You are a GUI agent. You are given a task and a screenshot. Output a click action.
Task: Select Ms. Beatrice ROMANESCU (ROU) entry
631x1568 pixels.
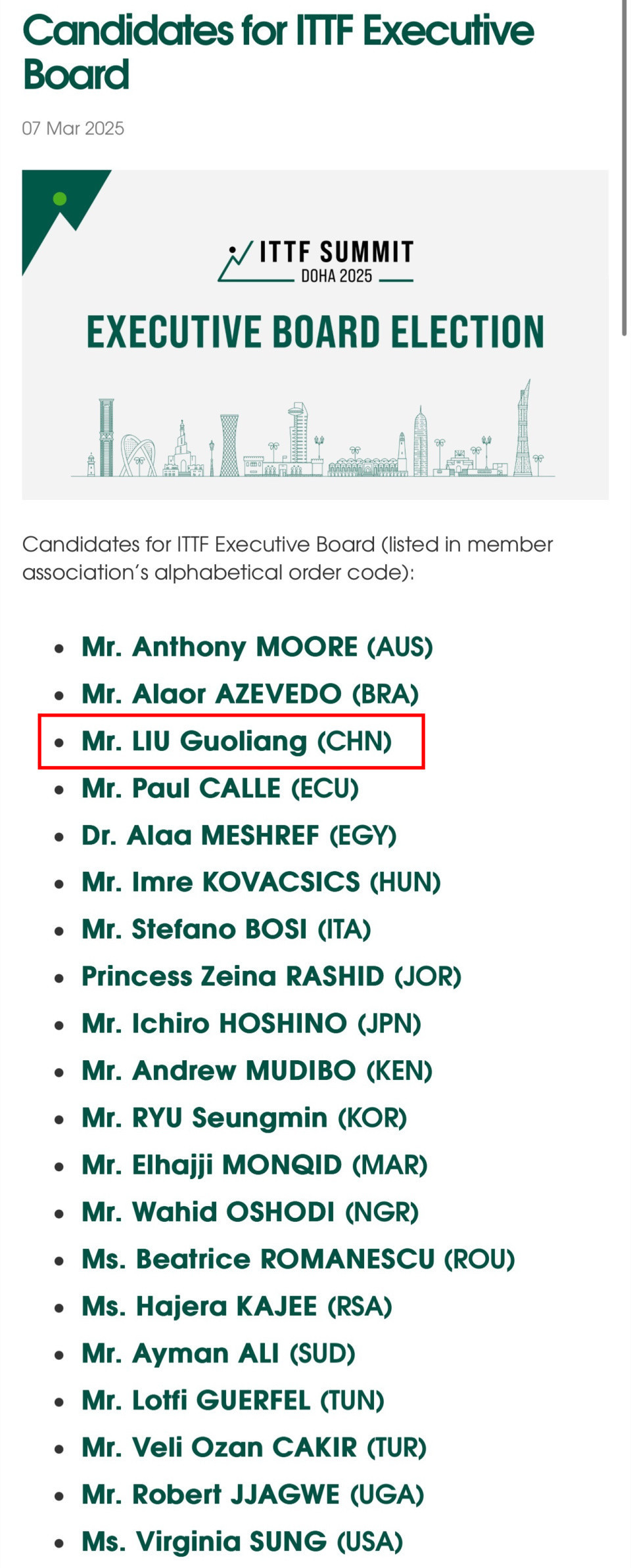[298, 1259]
